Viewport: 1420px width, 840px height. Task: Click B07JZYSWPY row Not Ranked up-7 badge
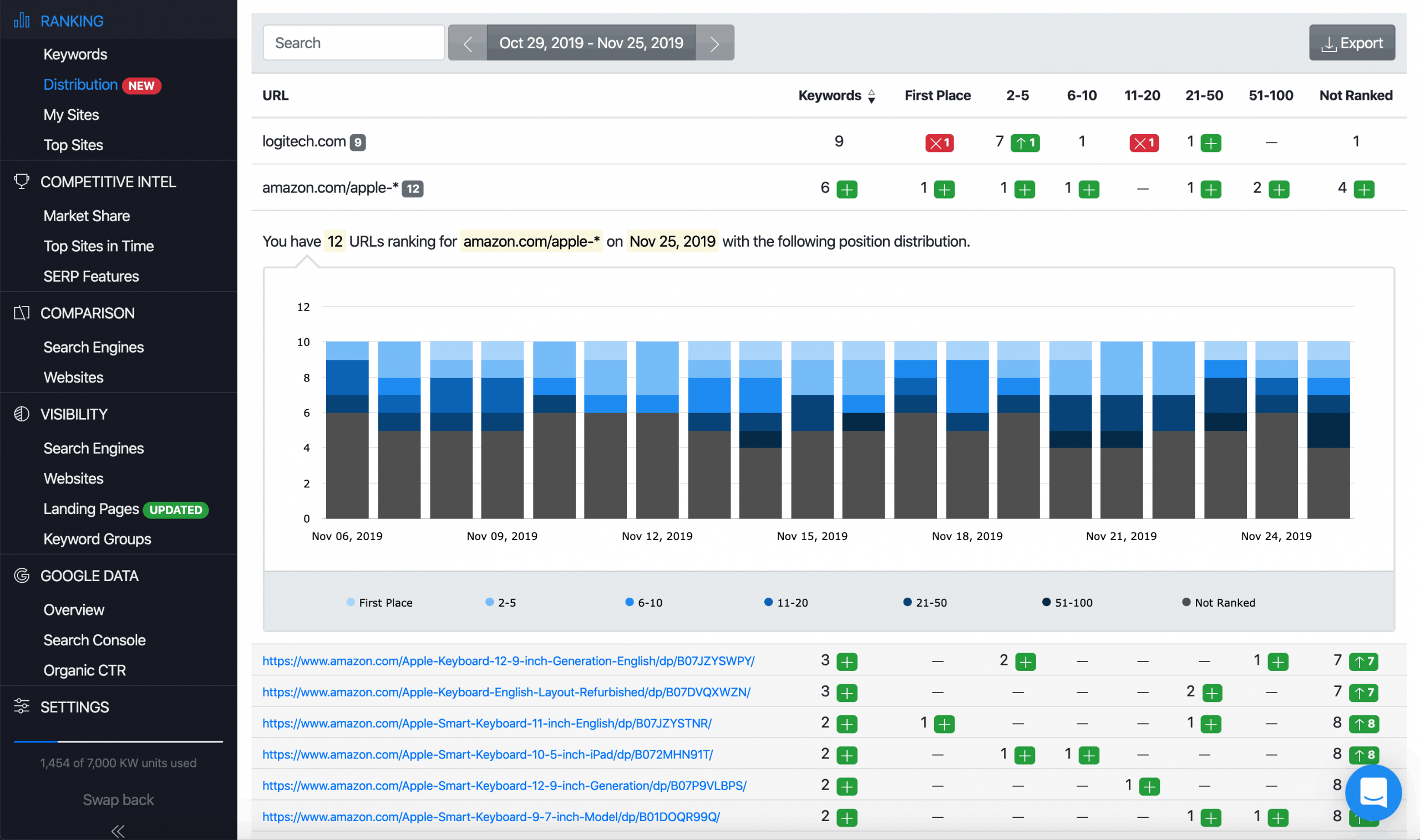[x=1363, y=661]
